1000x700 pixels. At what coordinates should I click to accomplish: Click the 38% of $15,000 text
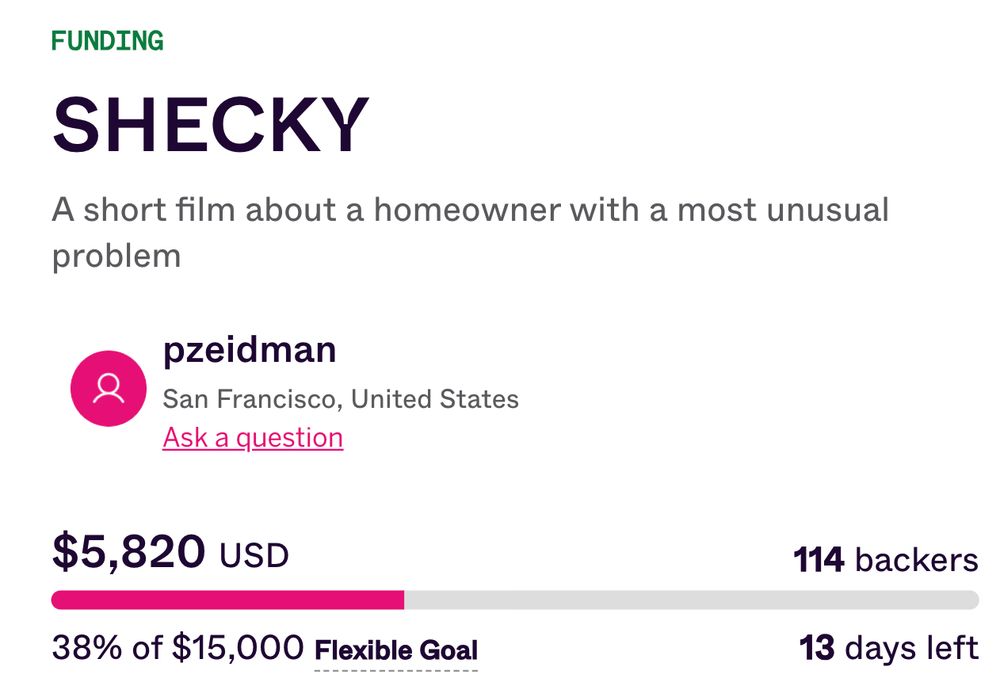(178, 648)
